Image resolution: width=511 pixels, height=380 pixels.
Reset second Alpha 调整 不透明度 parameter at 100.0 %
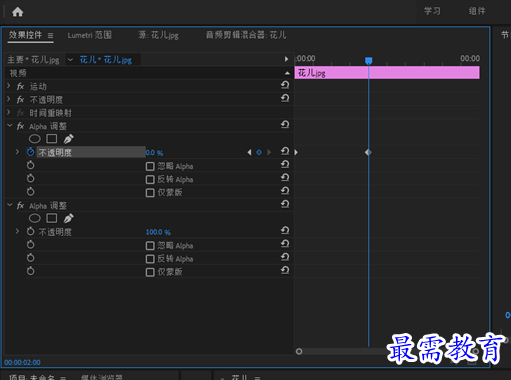pyautogui.click(x=285, y=230)
